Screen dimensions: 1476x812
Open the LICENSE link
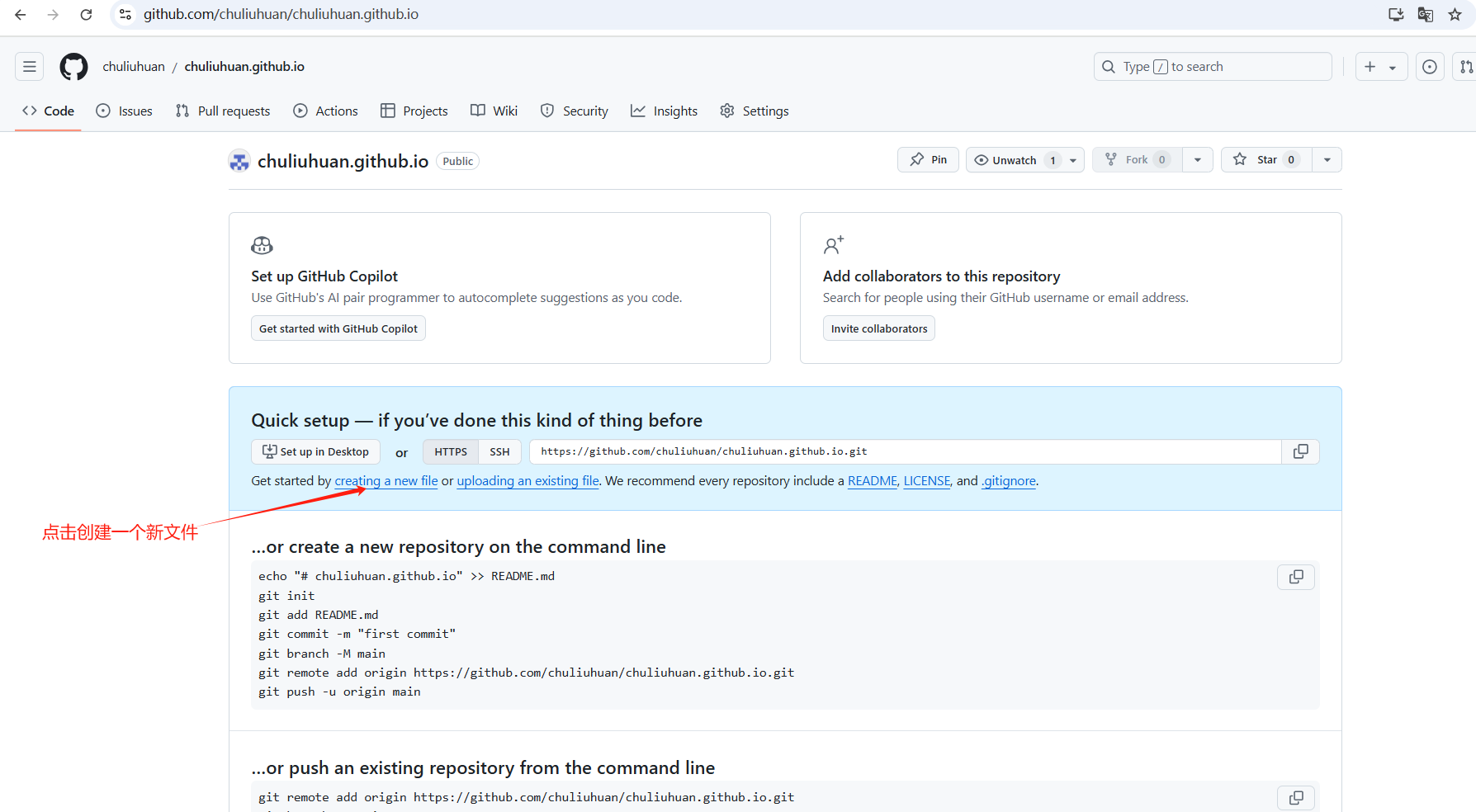(x=927, y=481)
